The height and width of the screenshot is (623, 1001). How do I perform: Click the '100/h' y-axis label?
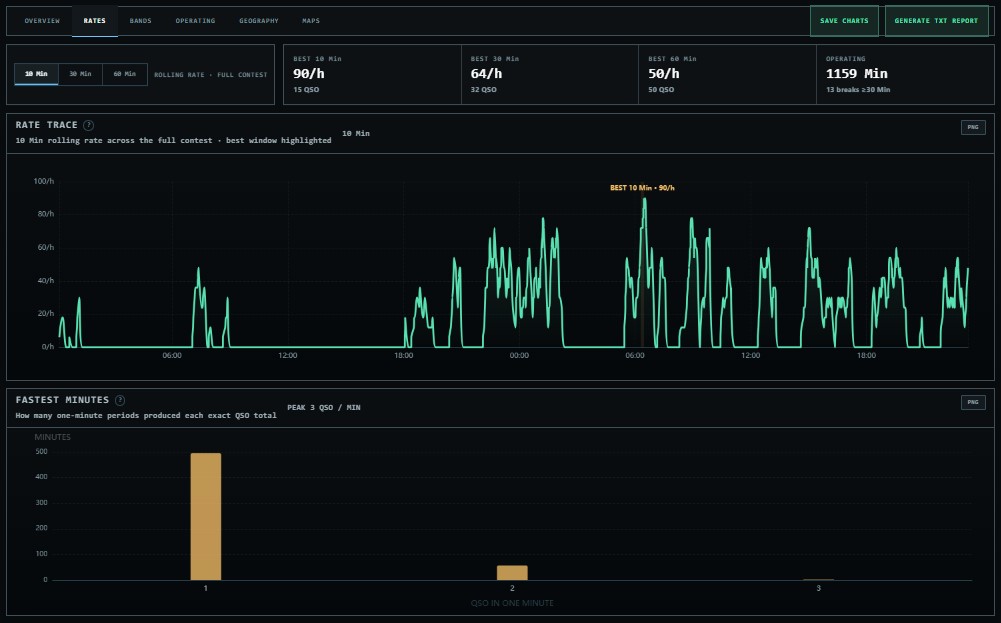44,181
